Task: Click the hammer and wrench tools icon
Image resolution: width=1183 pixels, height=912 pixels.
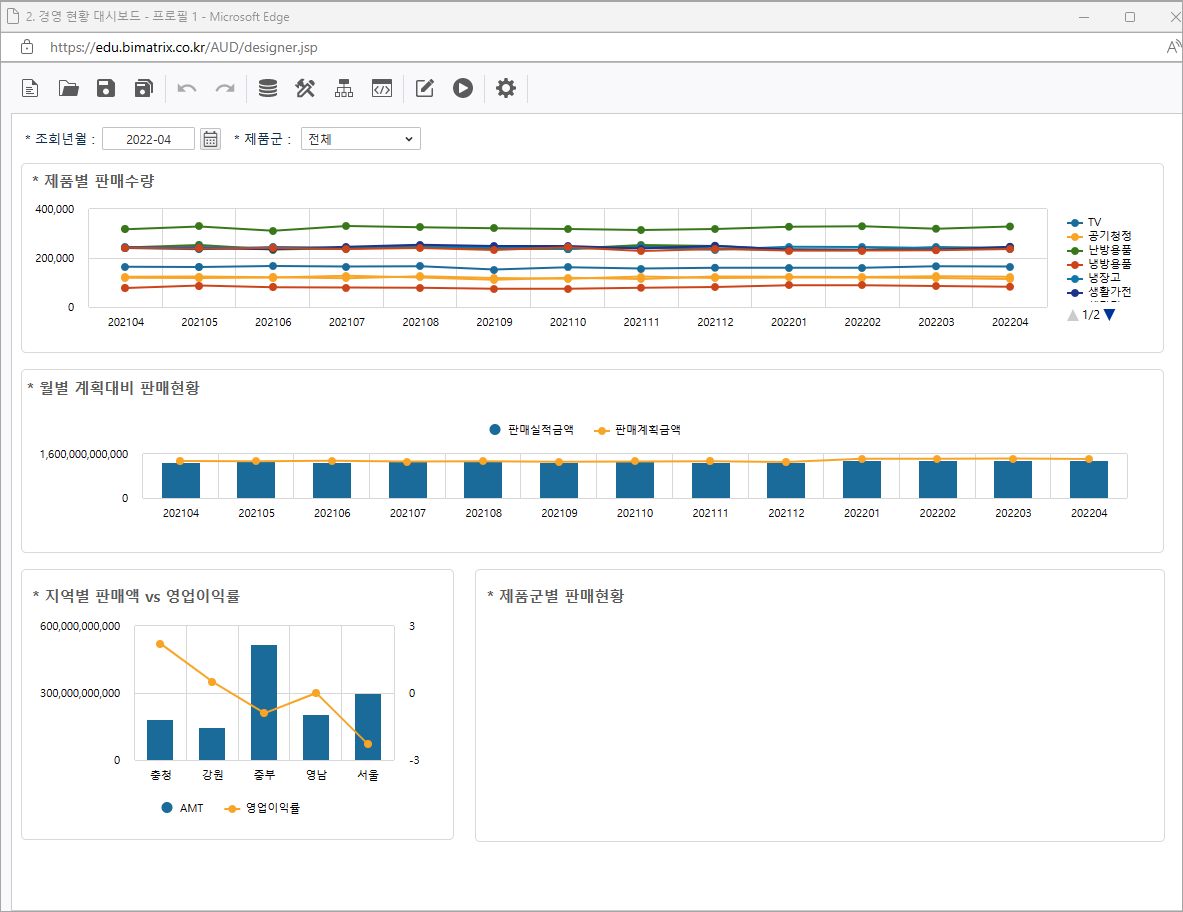Action: pyautogui.click(x=305, y=88)
